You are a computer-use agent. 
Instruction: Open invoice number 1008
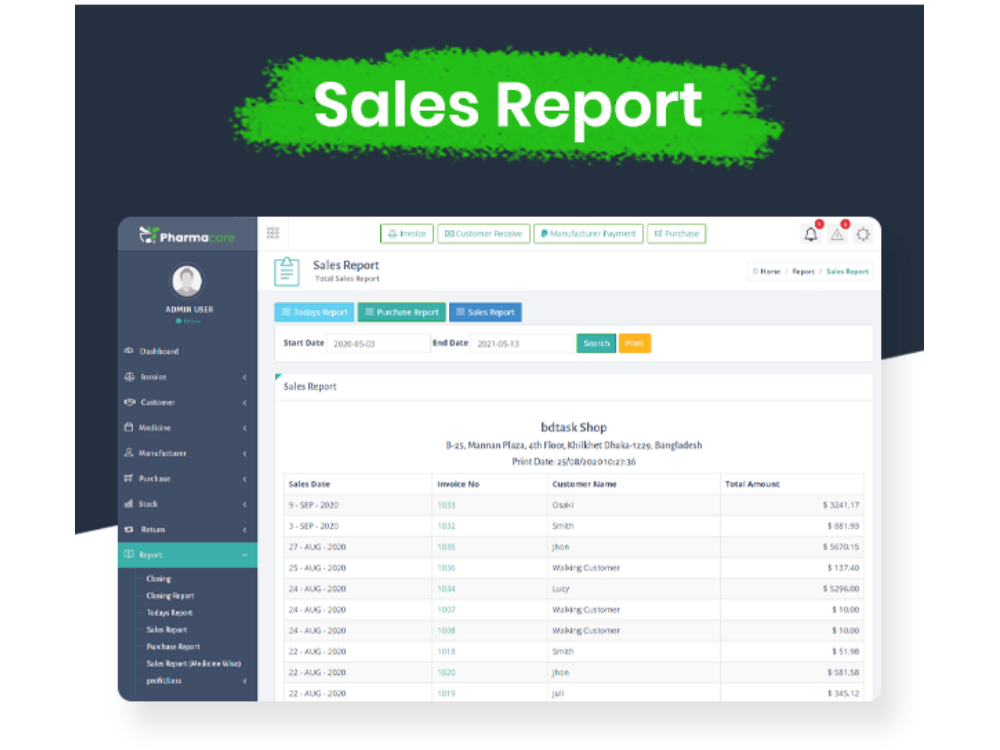tap(446, 630)
